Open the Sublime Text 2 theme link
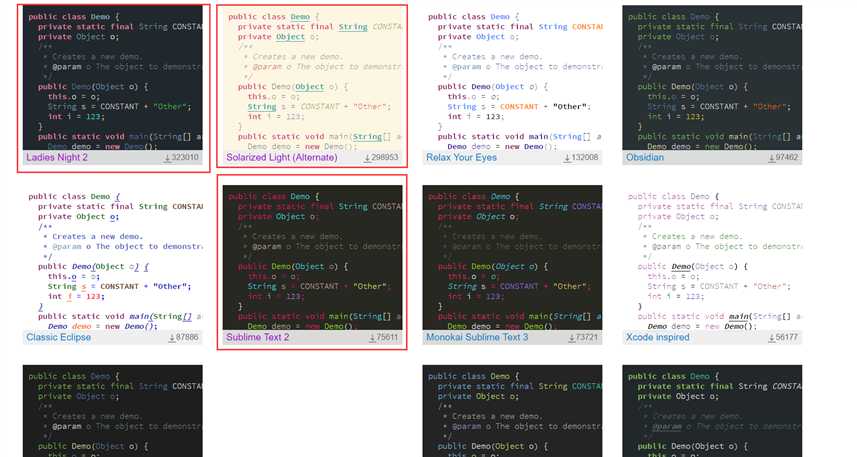This screenshot has width=857, height=457. [x=257, y=337]
